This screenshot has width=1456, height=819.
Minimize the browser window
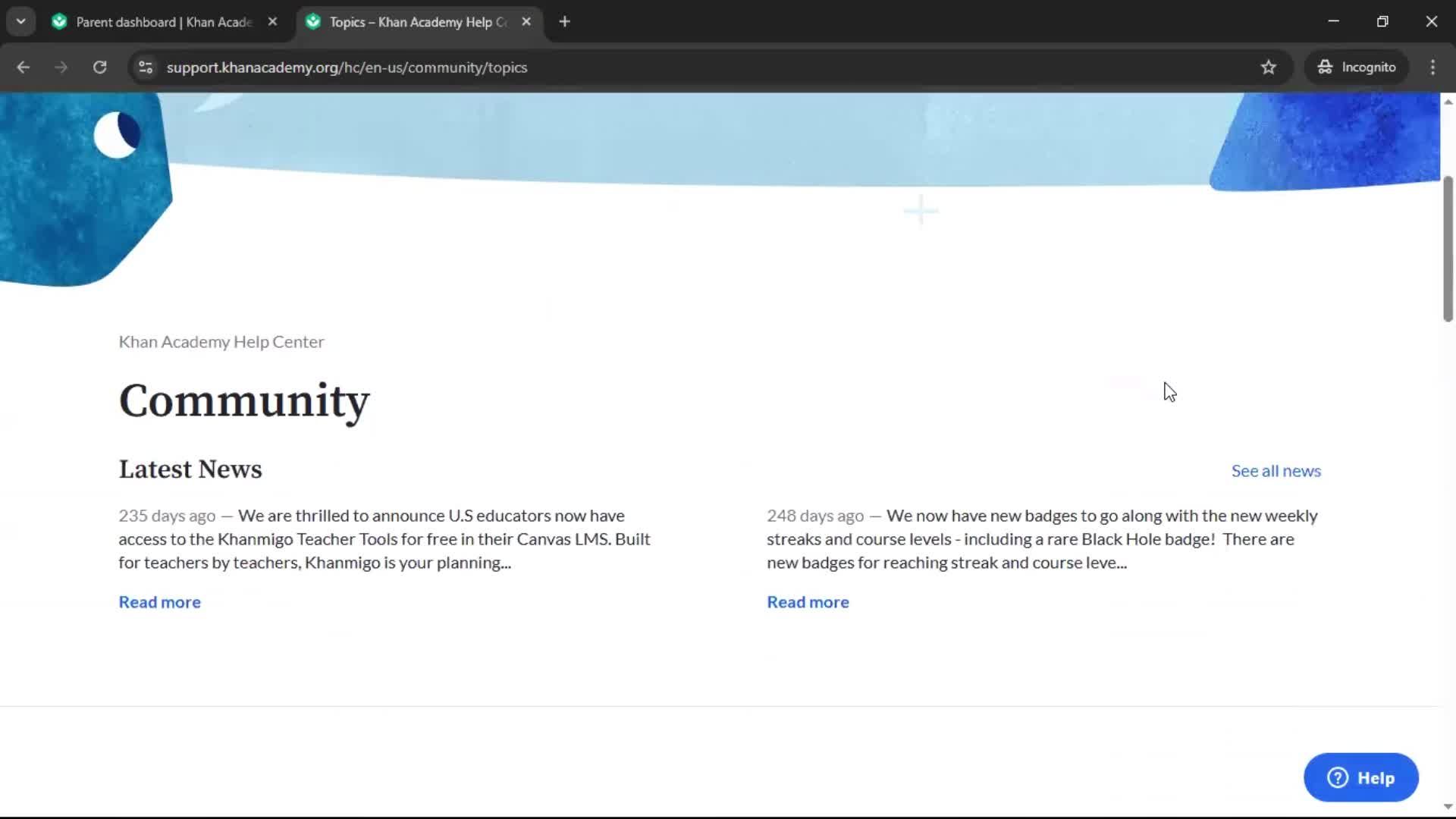[x=1334, y=22]
